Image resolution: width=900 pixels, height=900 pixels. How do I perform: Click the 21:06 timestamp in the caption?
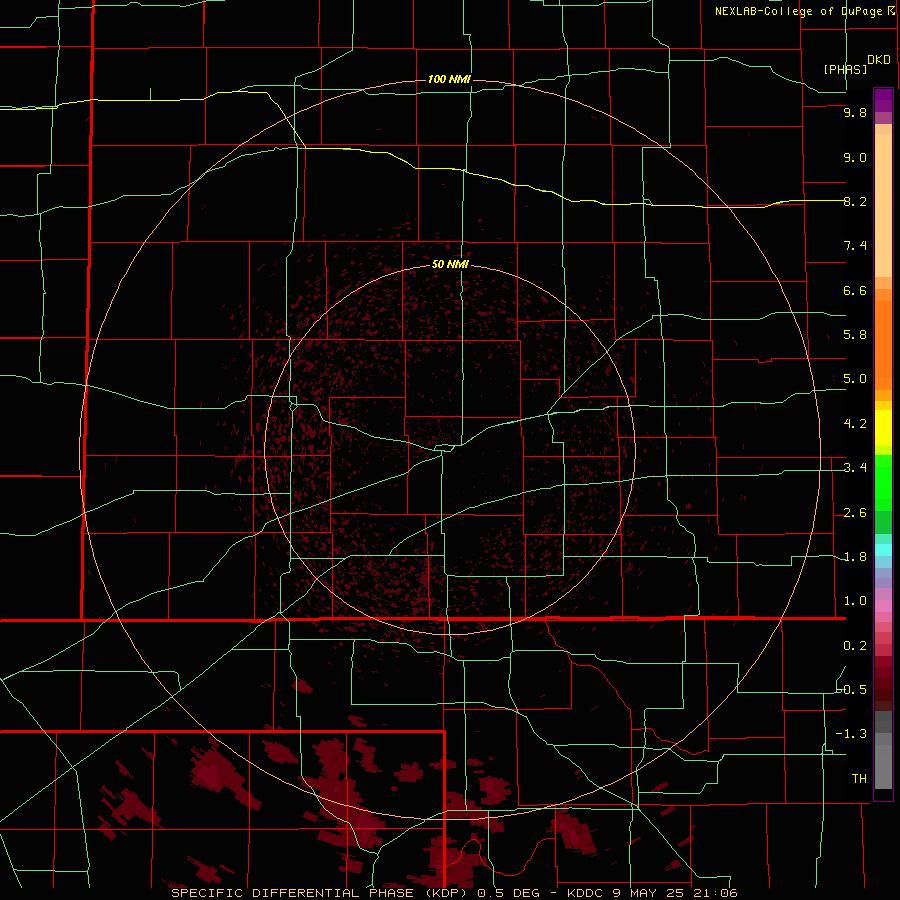716,893
